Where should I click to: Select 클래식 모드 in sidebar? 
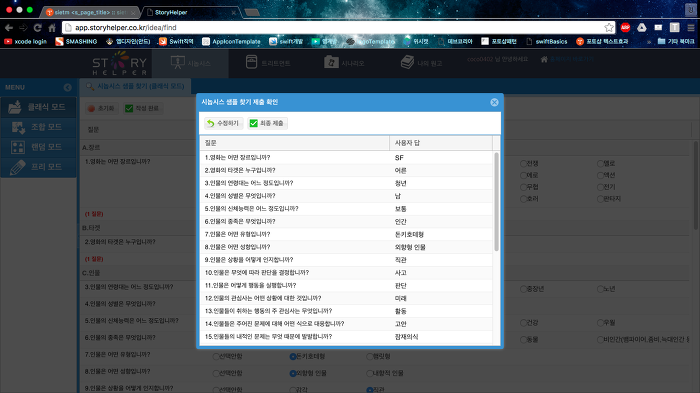point(39,107)
